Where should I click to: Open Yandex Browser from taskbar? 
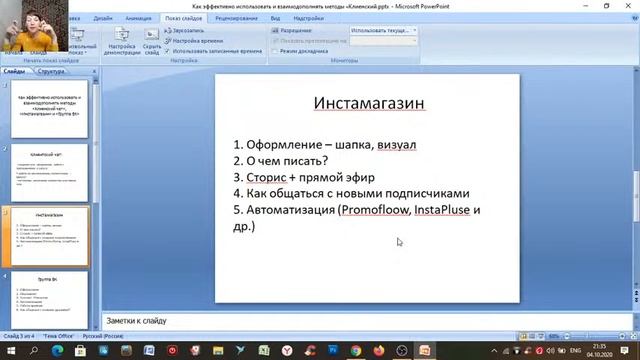(x=287, y=351)
